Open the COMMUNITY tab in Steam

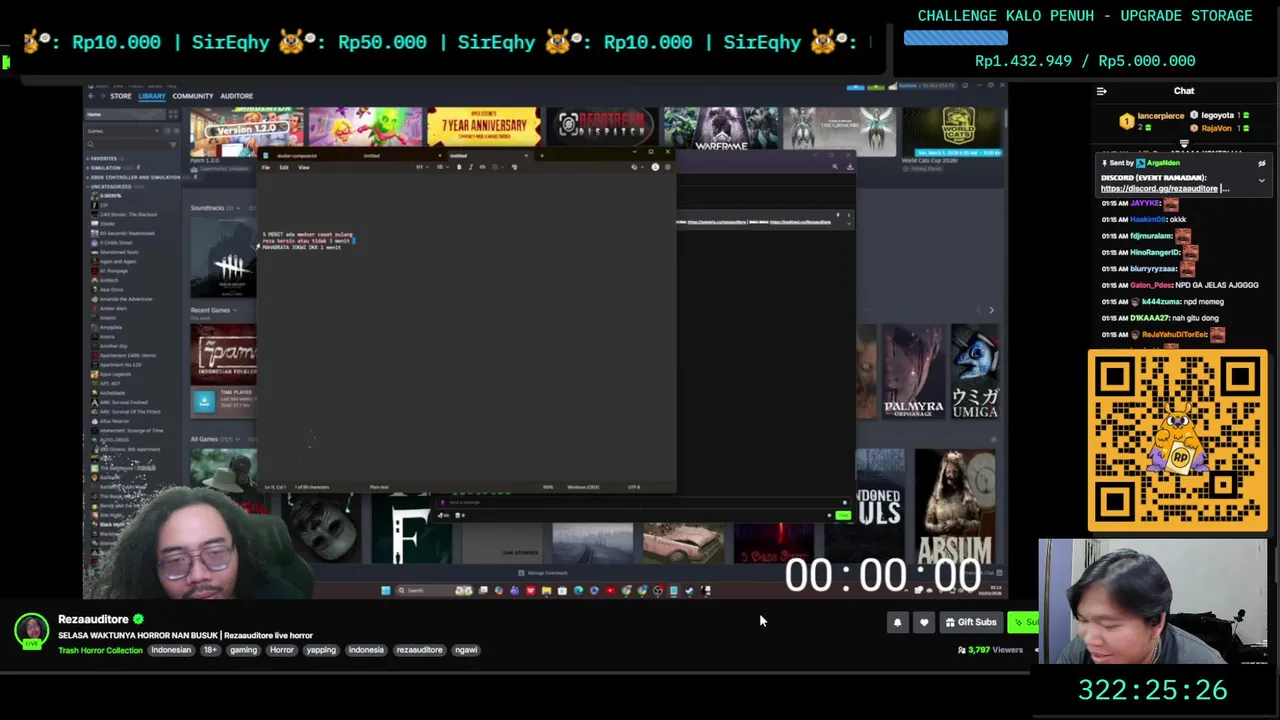[x=193, y=96]
